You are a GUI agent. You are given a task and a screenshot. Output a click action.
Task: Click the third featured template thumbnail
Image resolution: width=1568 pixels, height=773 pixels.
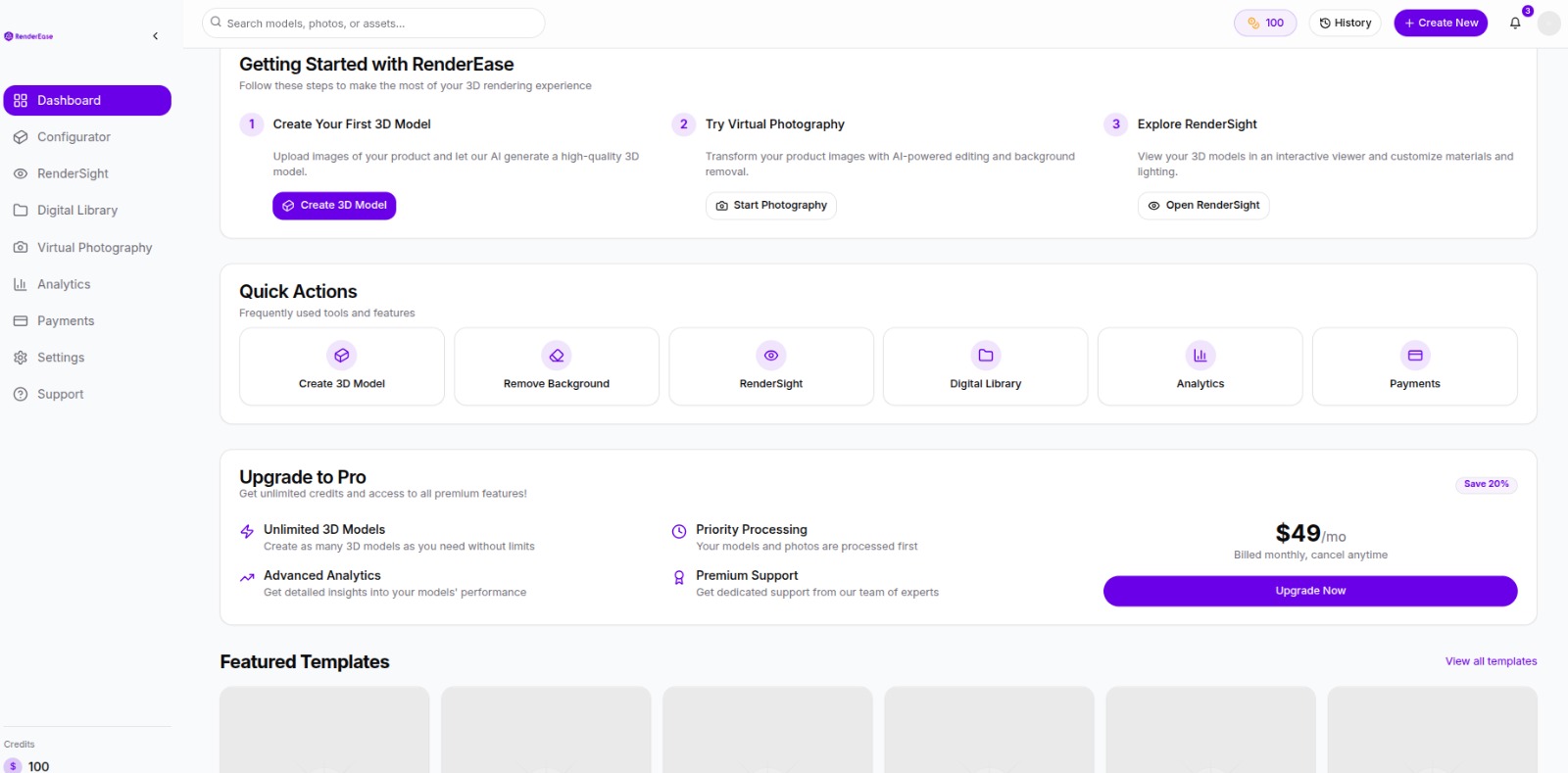(x=767, y=730)
